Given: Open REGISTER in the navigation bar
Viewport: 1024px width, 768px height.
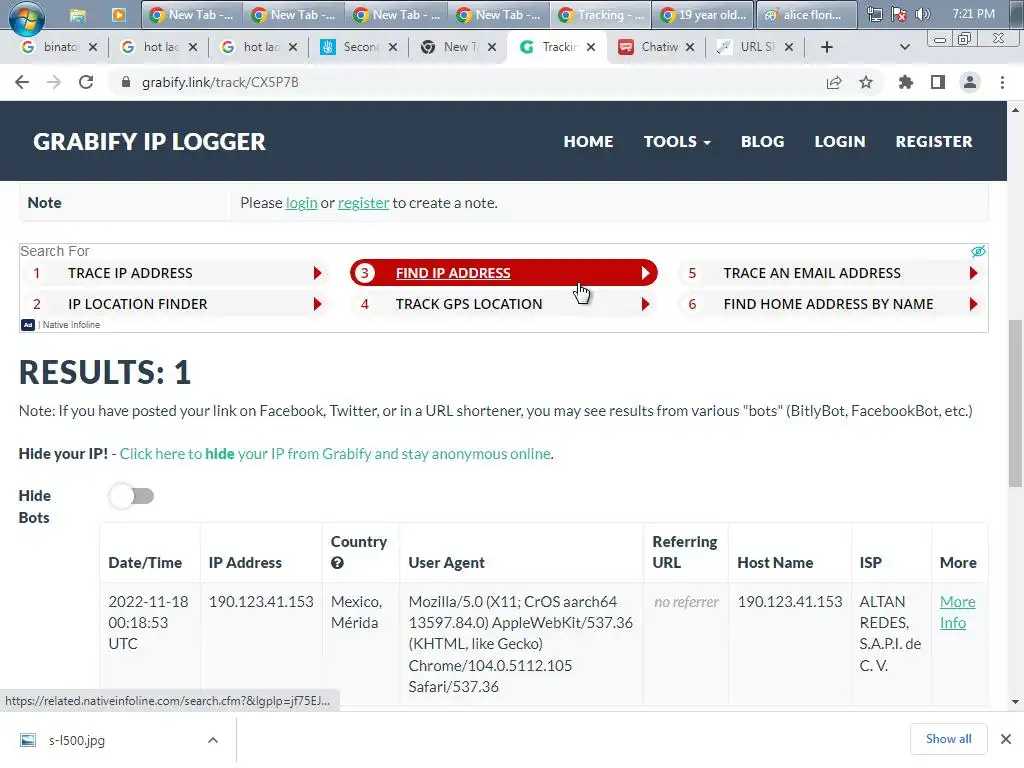Looking at the screenshot, I should 934,142.
